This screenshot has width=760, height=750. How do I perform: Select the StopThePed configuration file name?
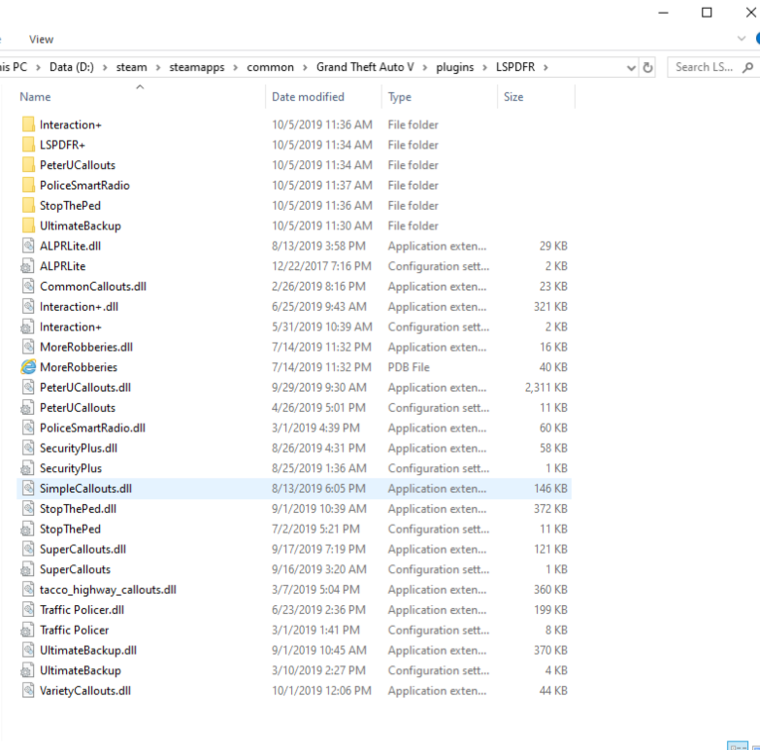[x=70, y=529]
